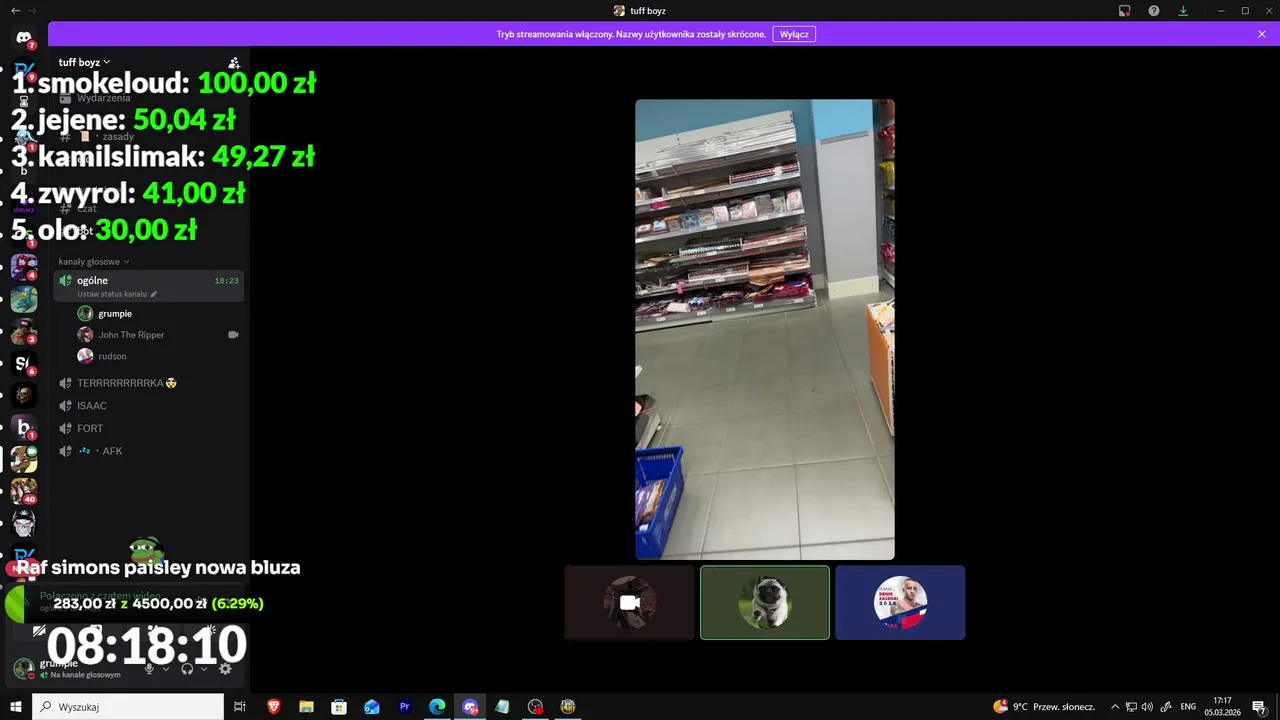The height and width of the screenshot is (720, 1280).
Task: Open the Discord help question mark icon
Action: (x=1154, y=11)
